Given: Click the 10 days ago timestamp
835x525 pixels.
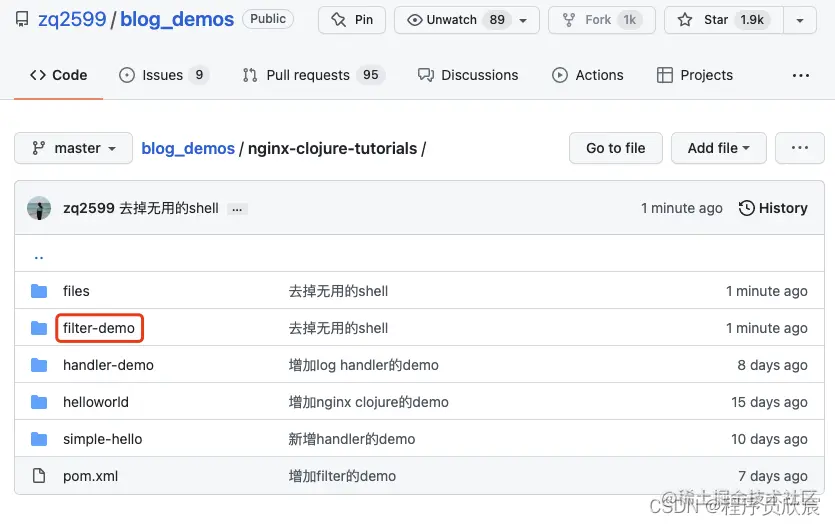Looking at the screenshot, I should tap(769, 439).
